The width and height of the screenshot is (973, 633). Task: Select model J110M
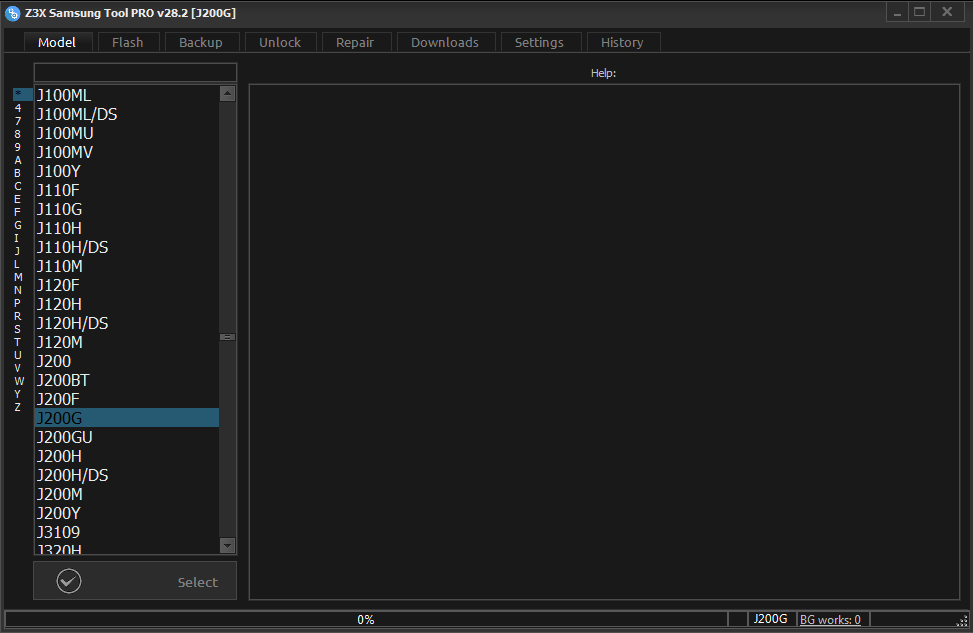[x=127, y=266]
